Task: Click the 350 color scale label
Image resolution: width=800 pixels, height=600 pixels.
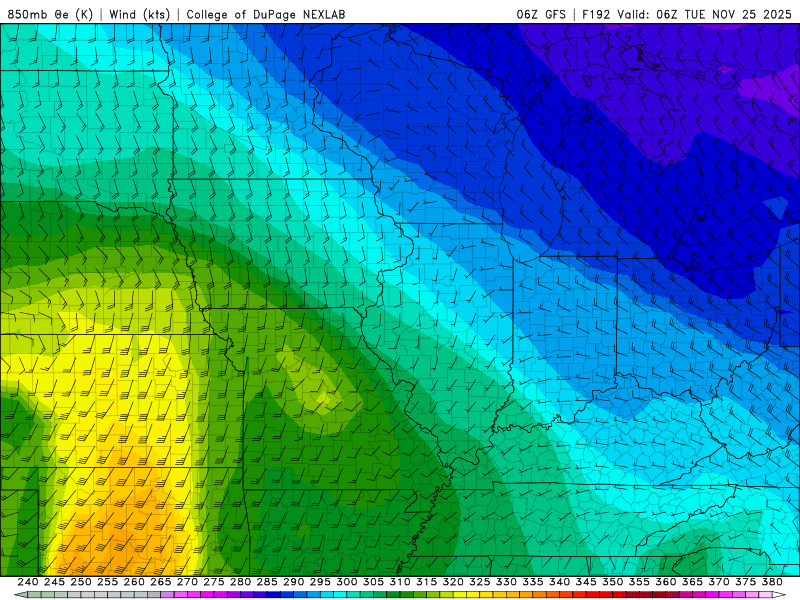Action: tap(612, 582)
